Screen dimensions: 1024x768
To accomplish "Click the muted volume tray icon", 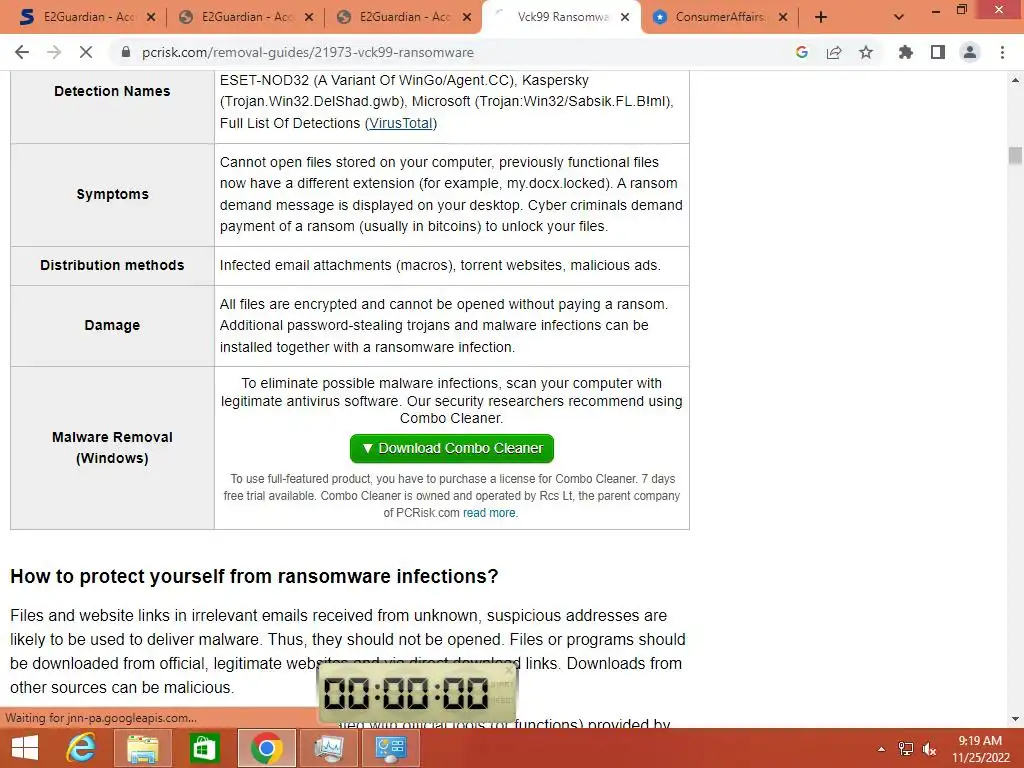I will (x=929, y=748).
